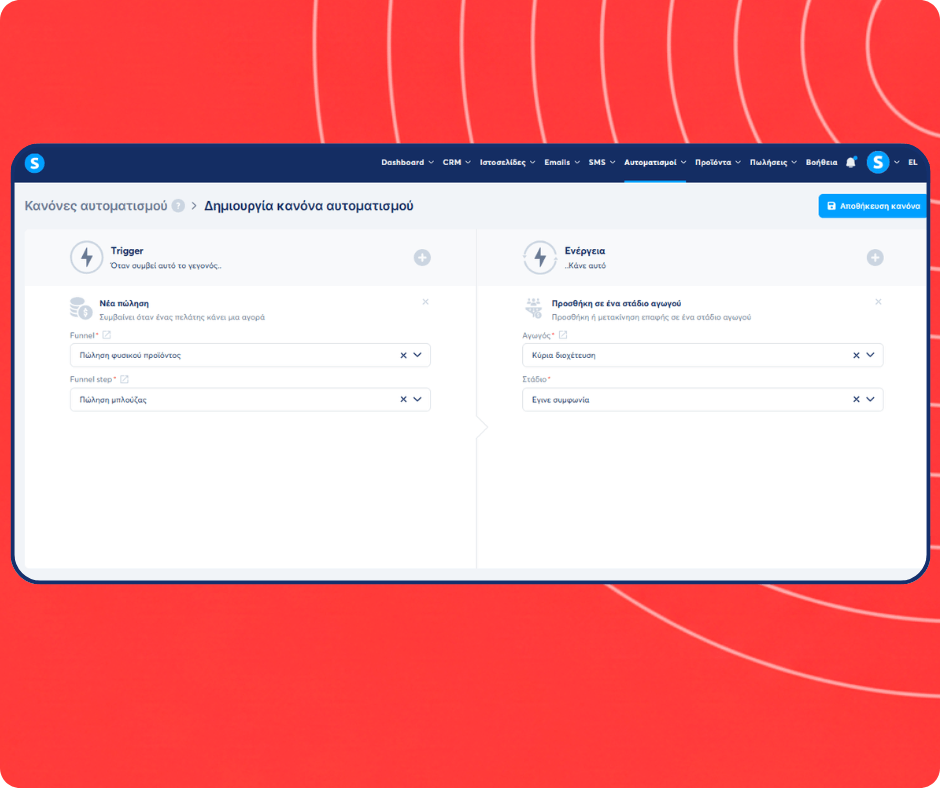Open the Ιστοσελίδες menu

507,163
